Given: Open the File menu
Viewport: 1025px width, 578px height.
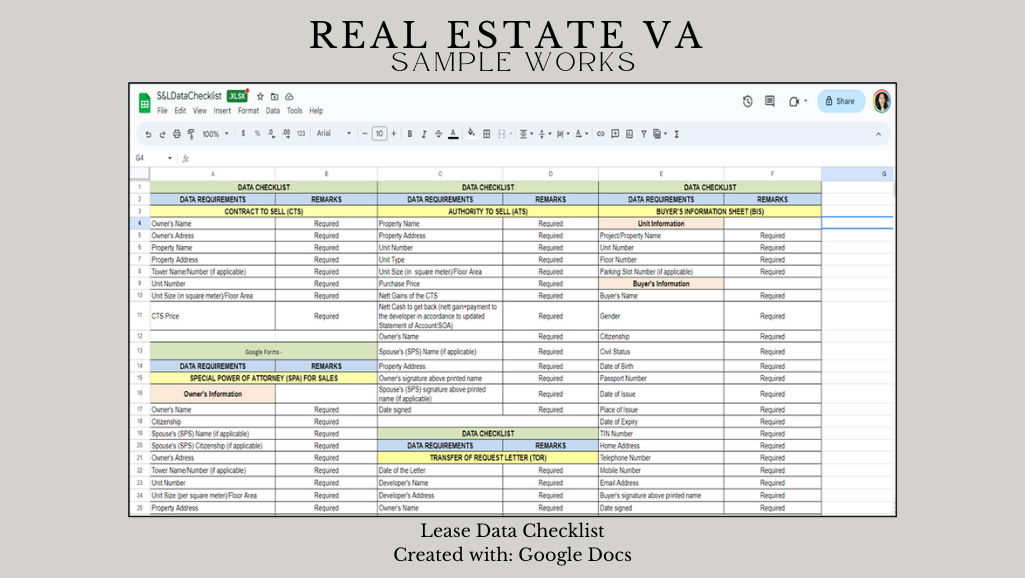Looking at the screenshot, I should point(162,111).
